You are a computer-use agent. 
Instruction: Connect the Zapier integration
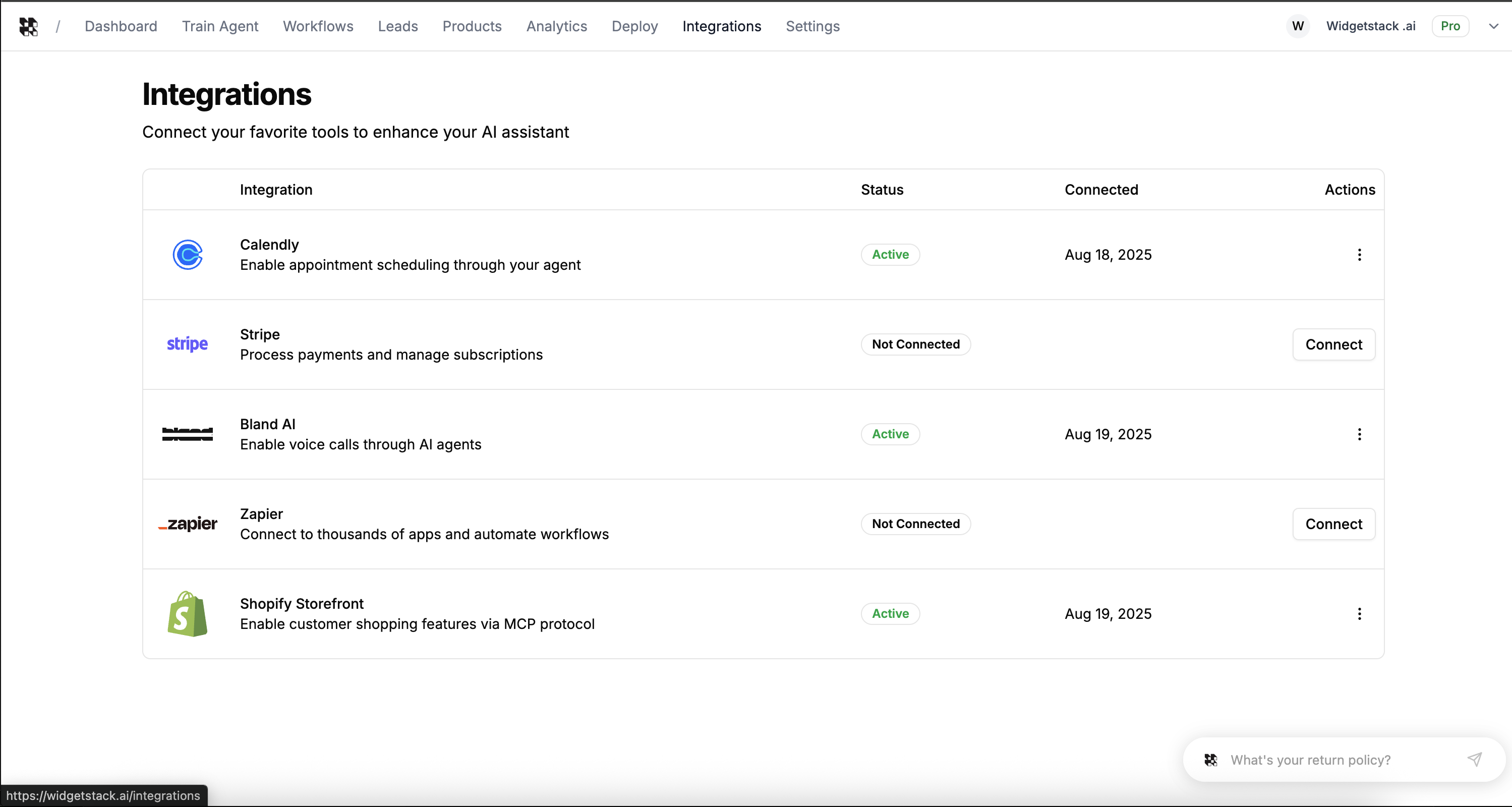point(1333,524)
